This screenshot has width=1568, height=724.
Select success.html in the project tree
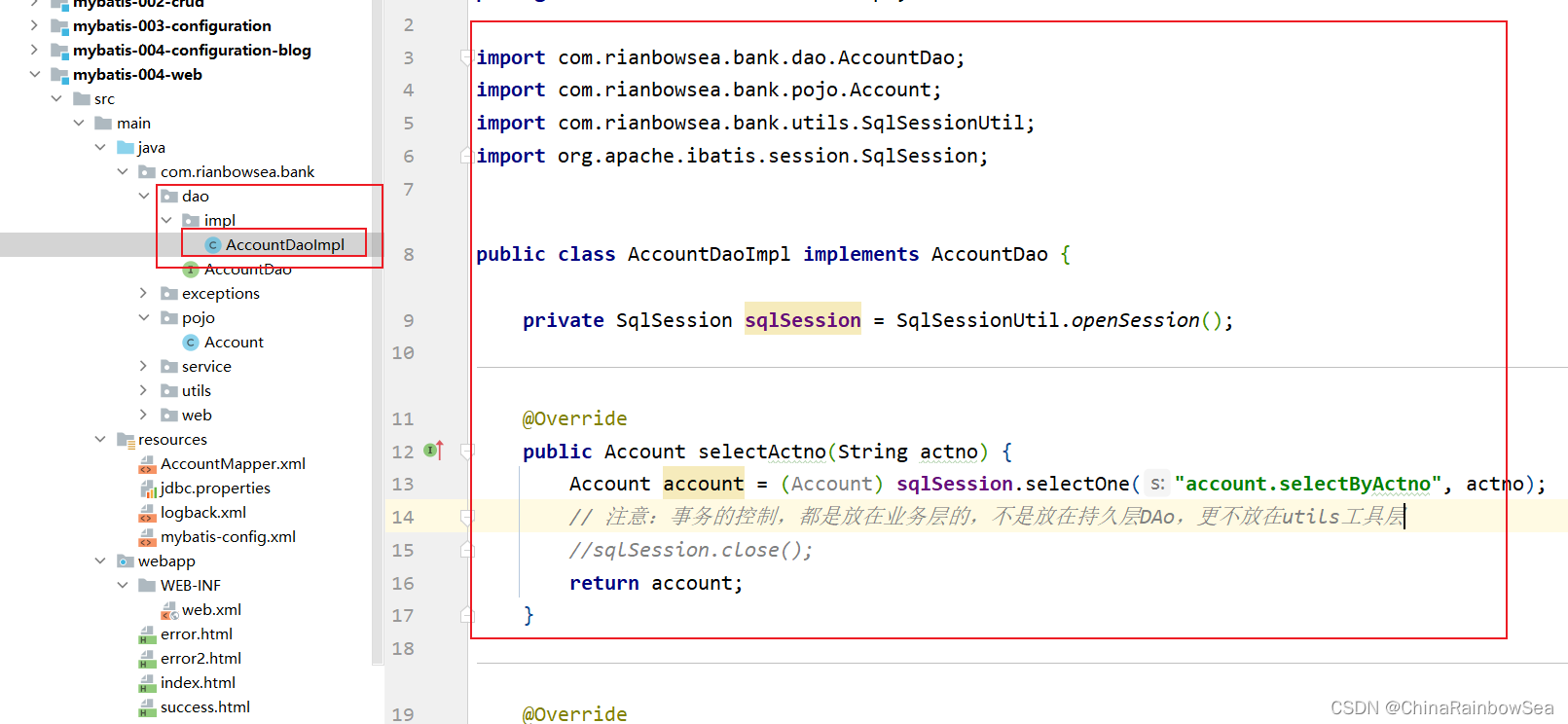204,707
